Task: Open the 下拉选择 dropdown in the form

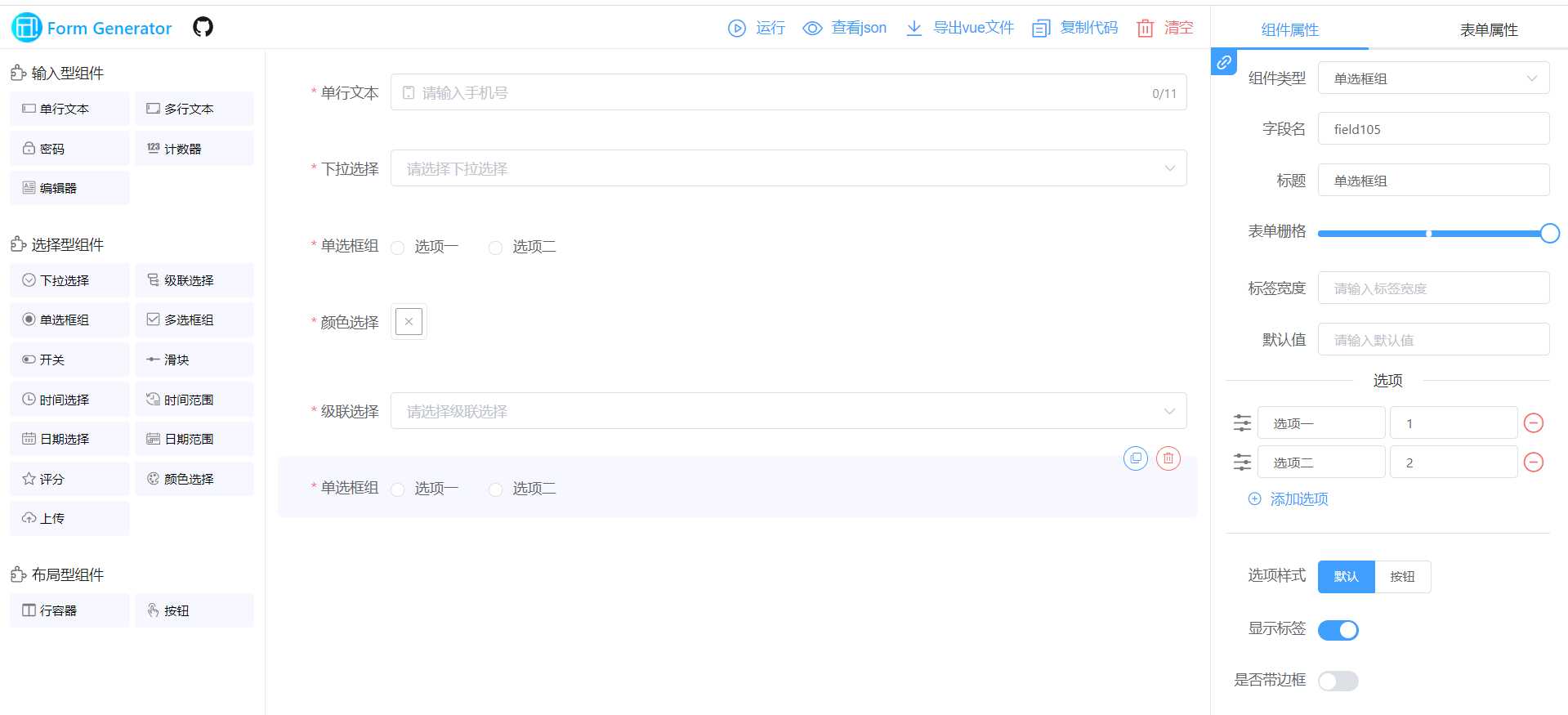Action: pyautogui.click(x=788, y=168)
